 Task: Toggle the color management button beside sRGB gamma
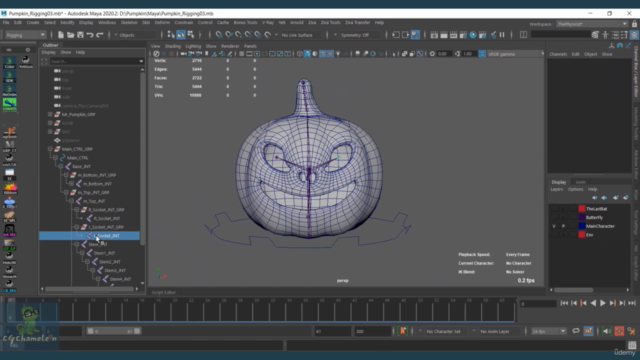(x=482, y=54)
